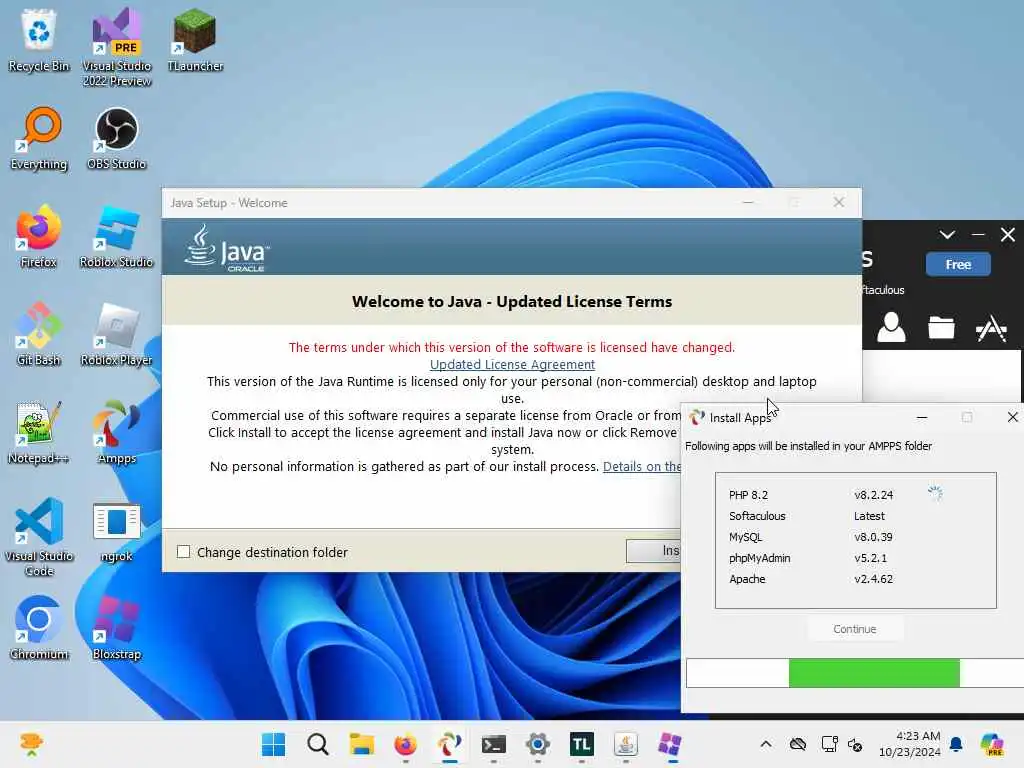Open the folder icon in AMPPS window
This screenshot has width=1024, height=768.
(x=941, y=327)
